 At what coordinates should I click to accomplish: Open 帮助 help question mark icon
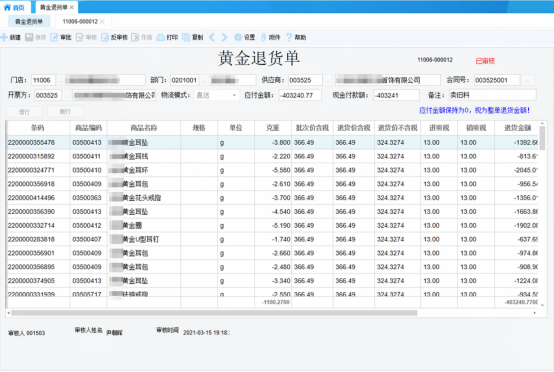(x=289, y=37)
